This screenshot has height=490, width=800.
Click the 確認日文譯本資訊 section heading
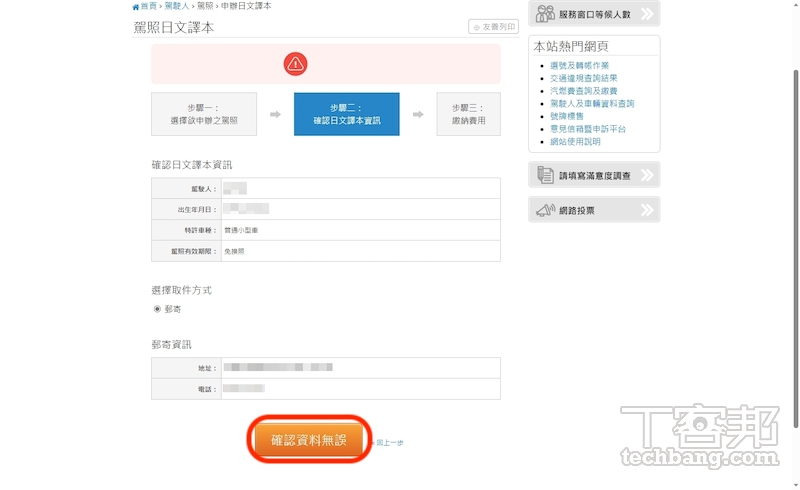(191, 165)
